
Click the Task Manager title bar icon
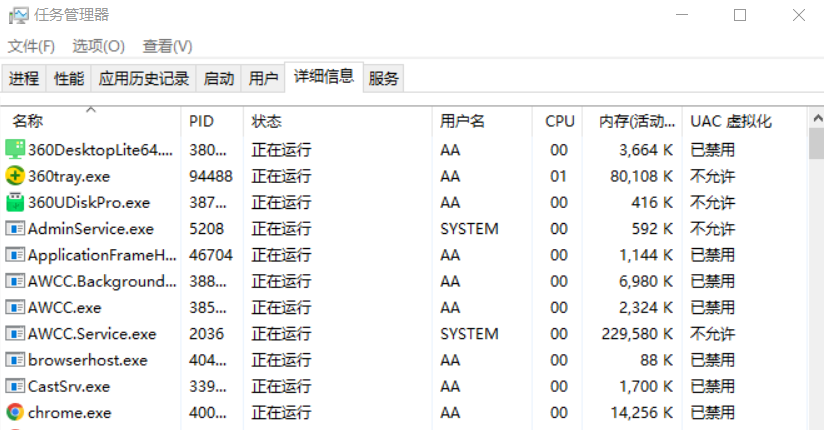tap(17, 15)
